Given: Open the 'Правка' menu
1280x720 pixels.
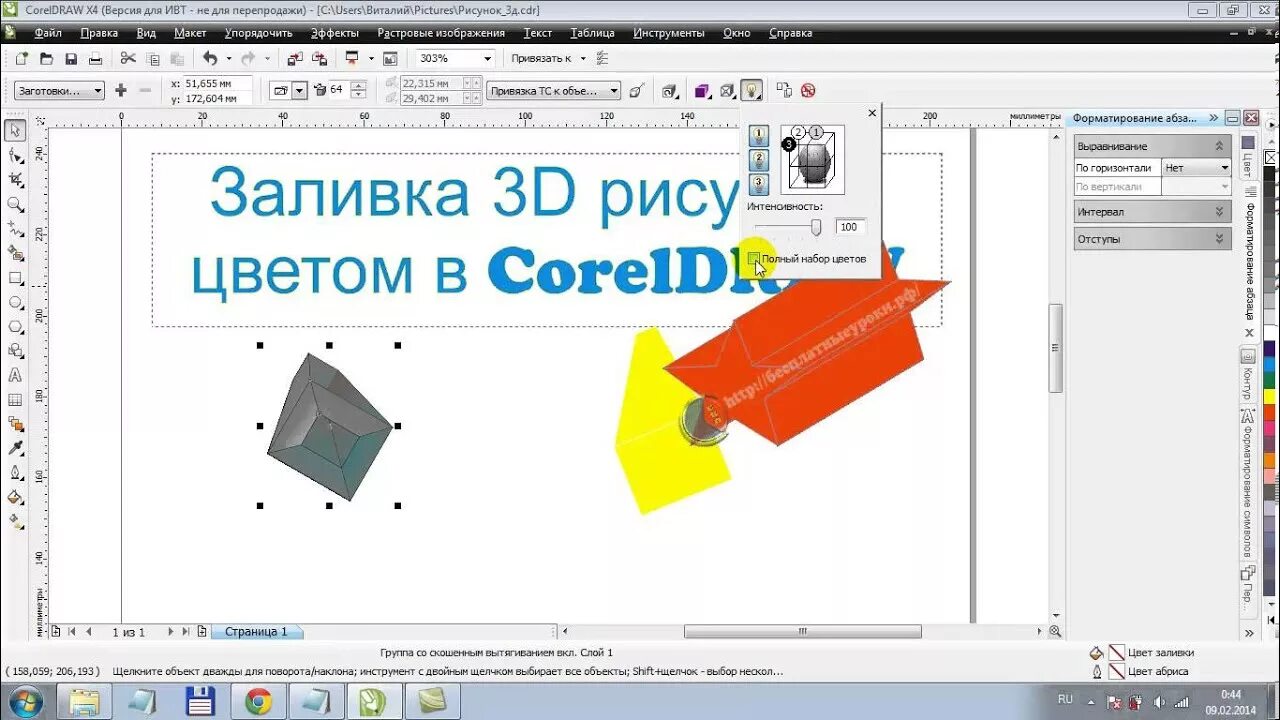Looking at the screenshot, I should 99,33.
